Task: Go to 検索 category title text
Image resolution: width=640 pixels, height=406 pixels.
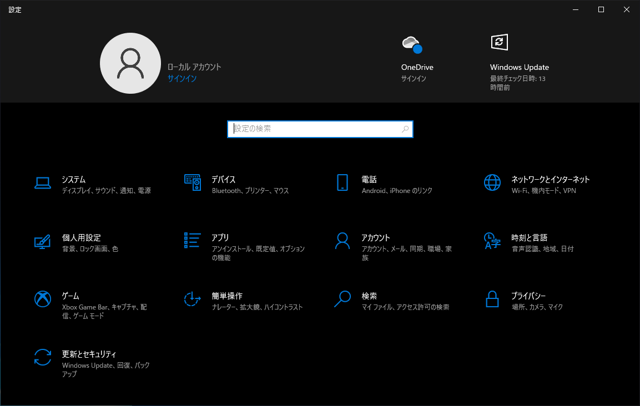Action: coord(369,296)
